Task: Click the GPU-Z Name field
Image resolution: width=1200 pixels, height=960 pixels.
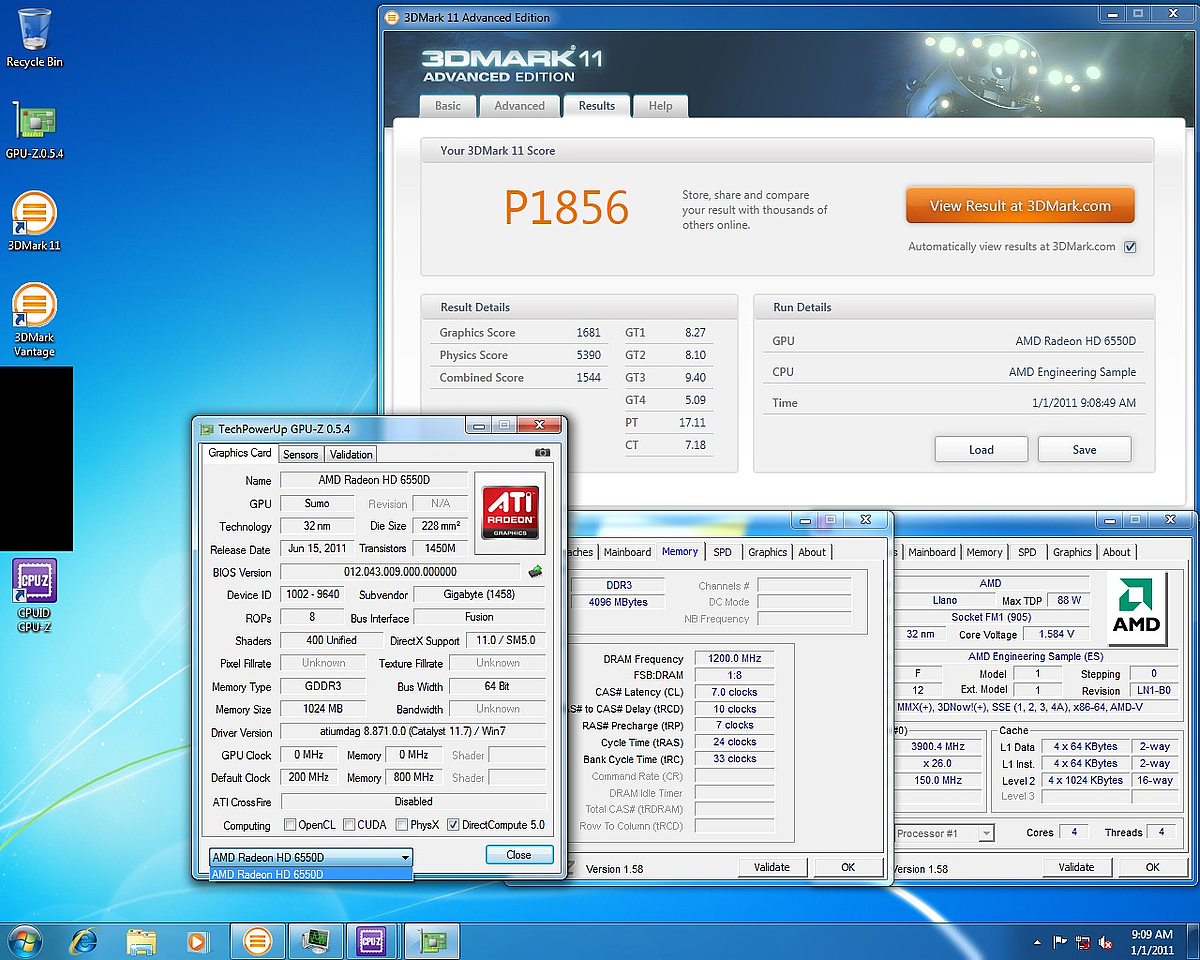Action: click(x=375, y=480)
